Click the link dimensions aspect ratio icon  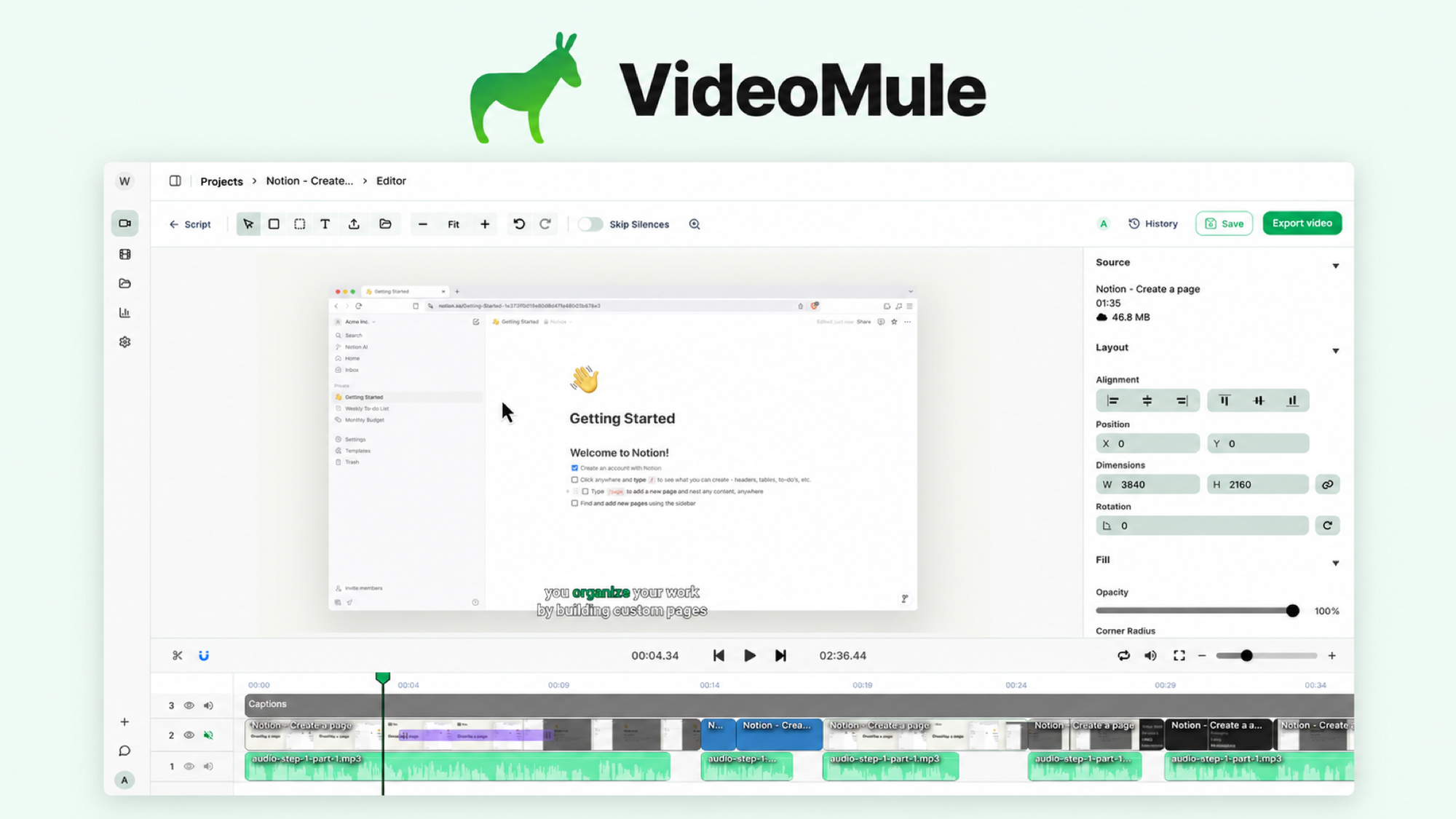pos(1327,485)
